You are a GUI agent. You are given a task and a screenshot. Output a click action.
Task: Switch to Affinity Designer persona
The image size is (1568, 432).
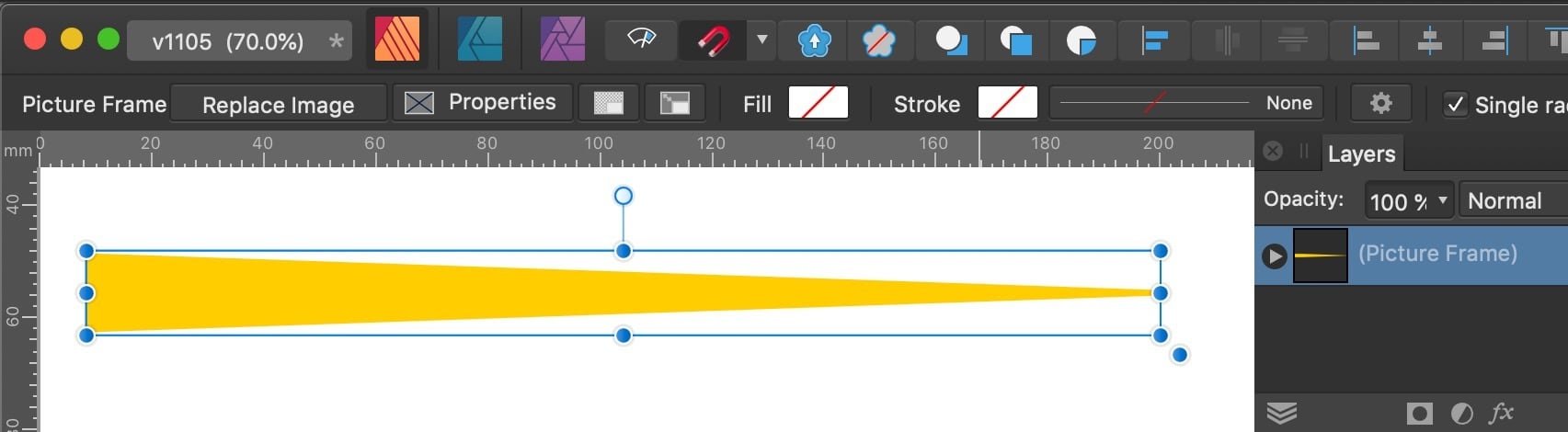click(x=480, y=40)
